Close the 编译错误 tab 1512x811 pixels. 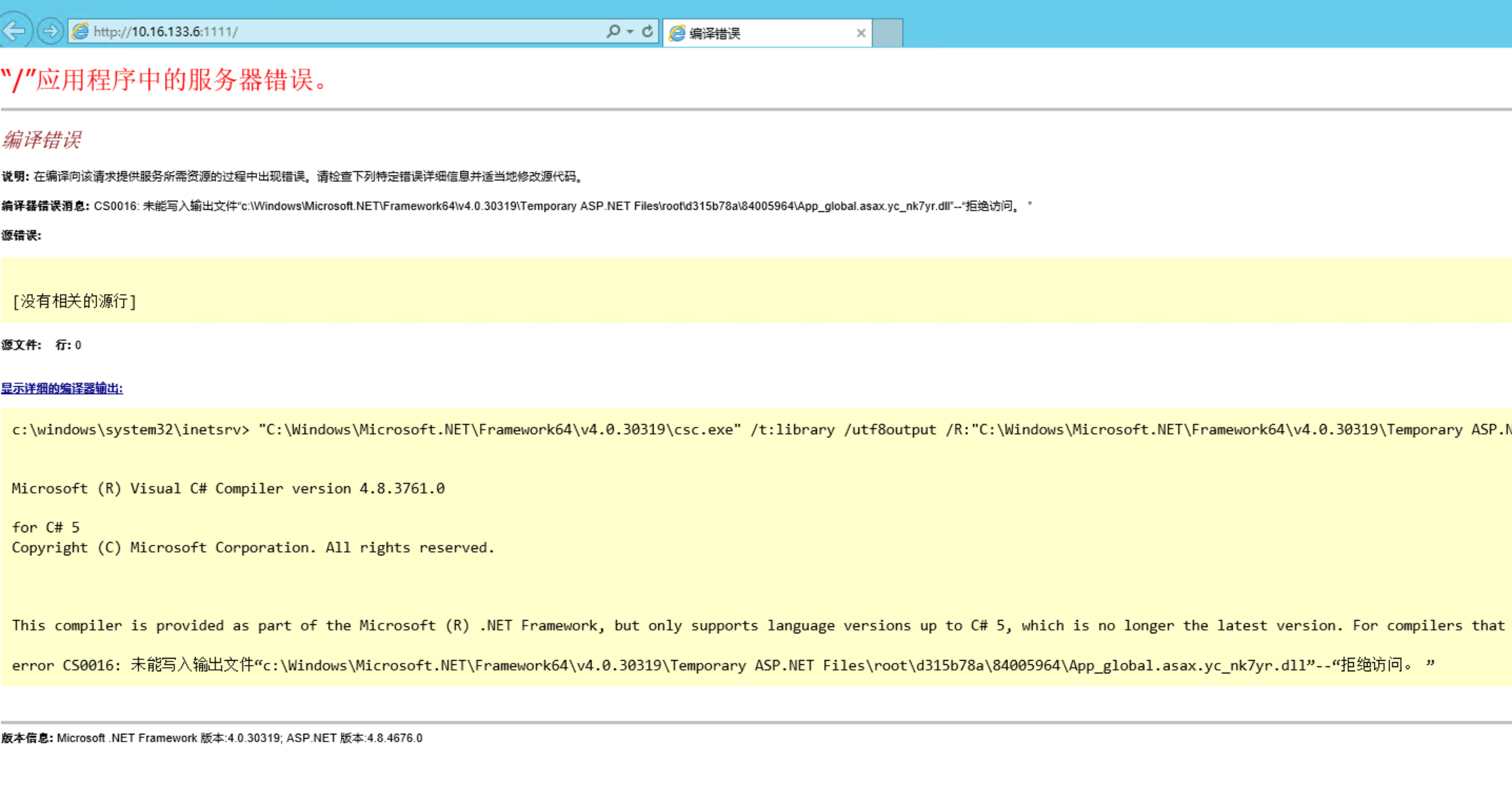(861, 33)
